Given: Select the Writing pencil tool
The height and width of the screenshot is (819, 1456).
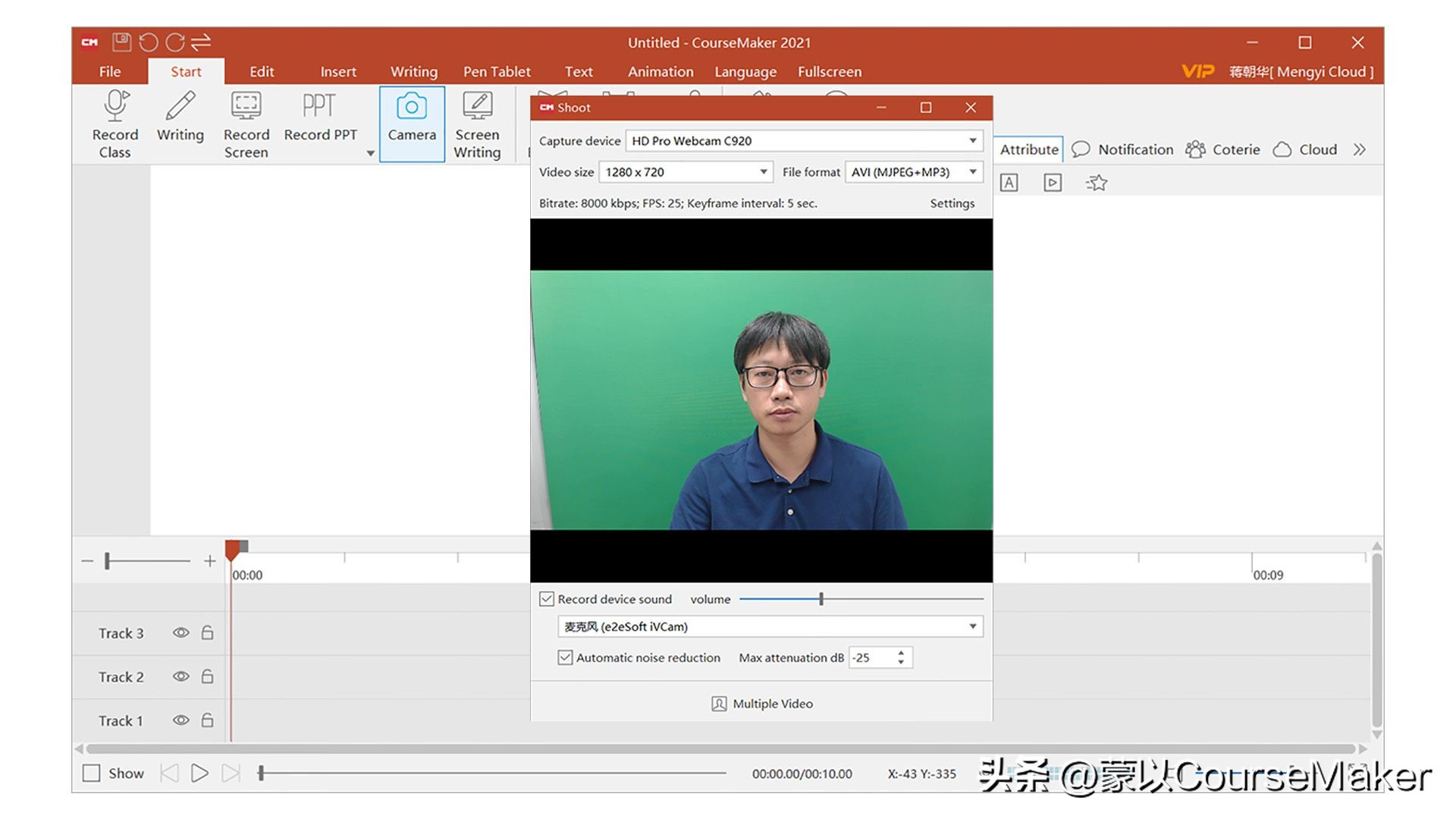Looking at the screenshot, I should click(x=180, y=107).
